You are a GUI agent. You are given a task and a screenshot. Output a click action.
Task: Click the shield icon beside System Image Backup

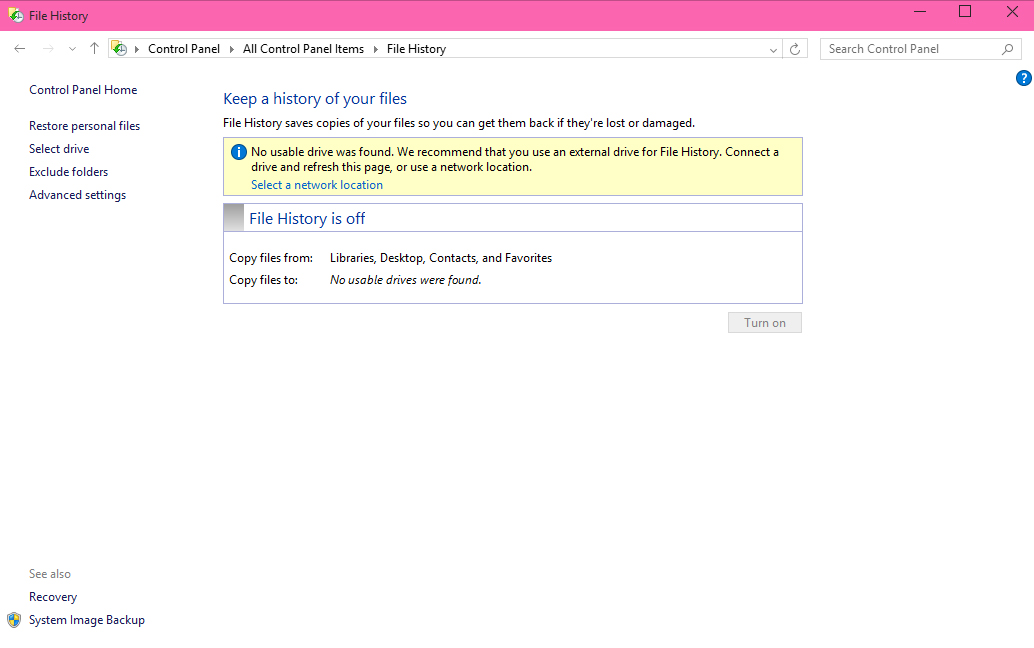coord(14,620)
